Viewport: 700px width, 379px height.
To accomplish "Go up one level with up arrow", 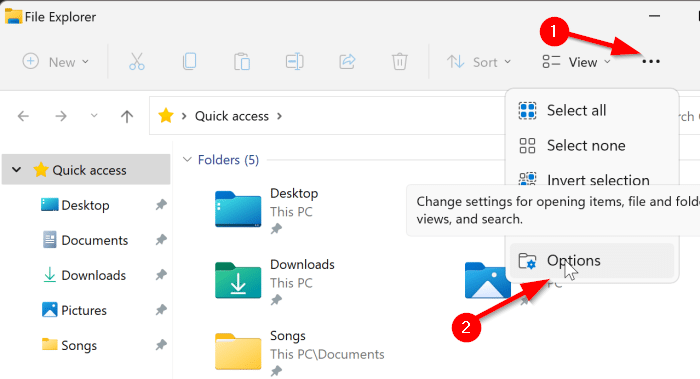I will pyautogui.click(x=127, y=117).
